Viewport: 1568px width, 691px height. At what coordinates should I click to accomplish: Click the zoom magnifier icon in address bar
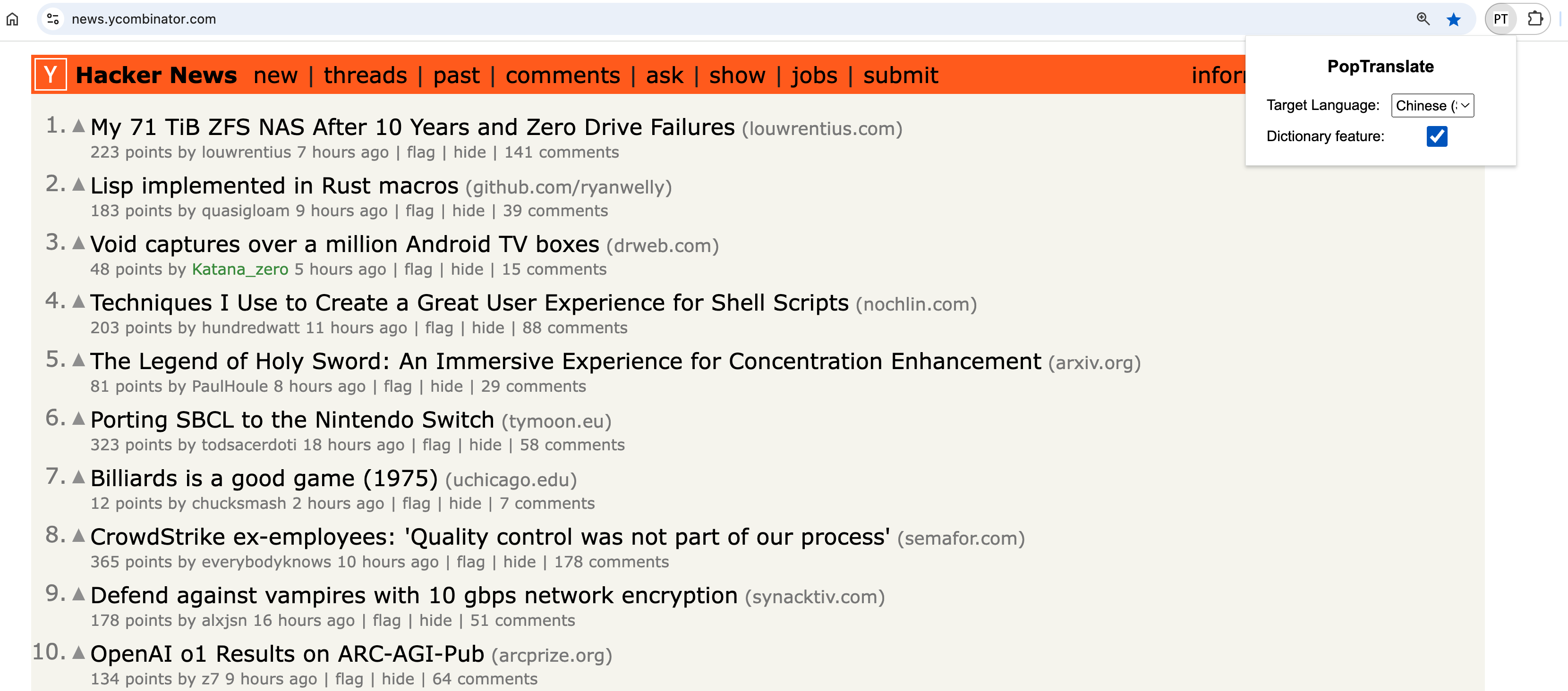point(1423,19)
